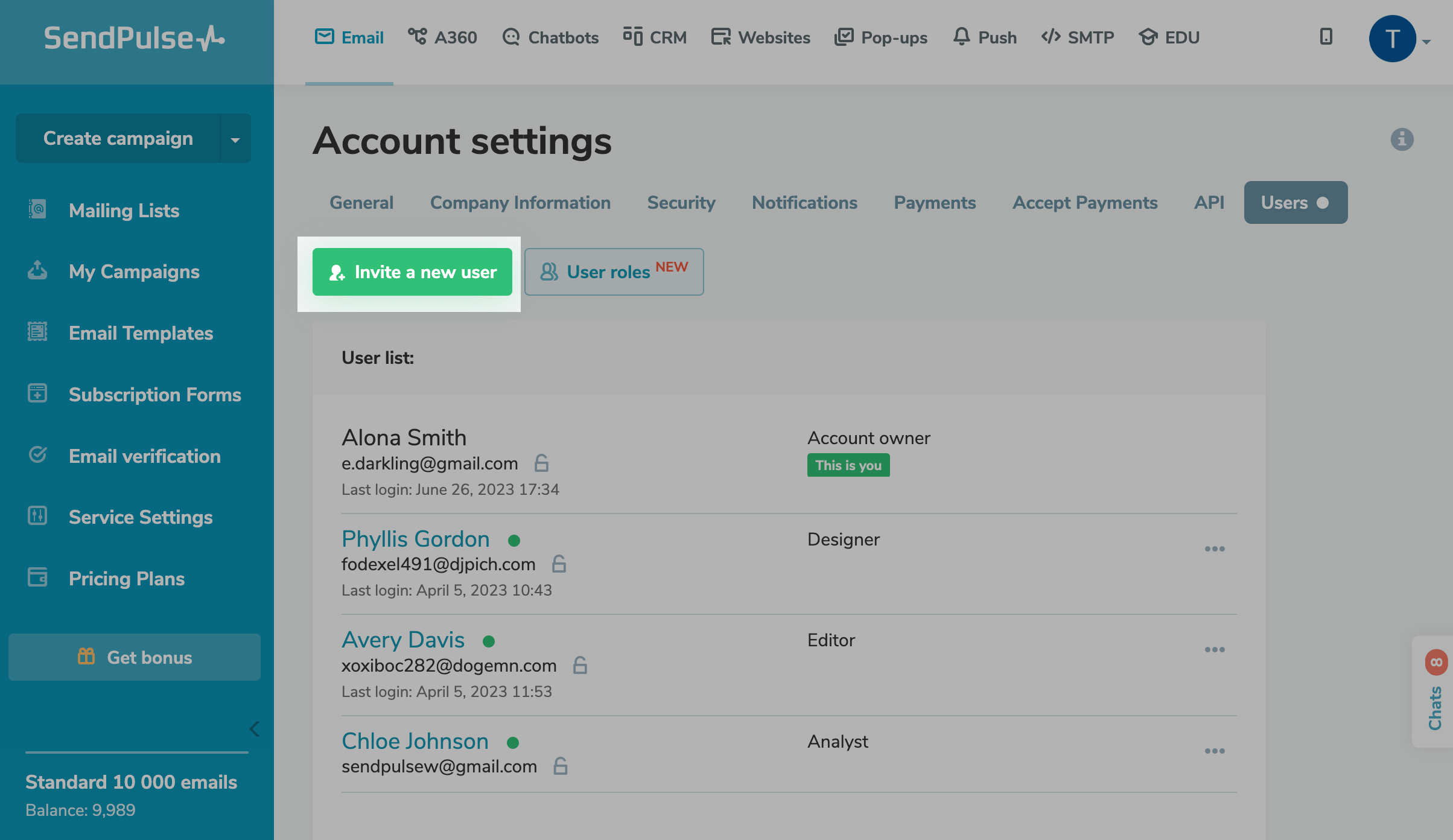Click the User roles button

(x=614, y=272)
